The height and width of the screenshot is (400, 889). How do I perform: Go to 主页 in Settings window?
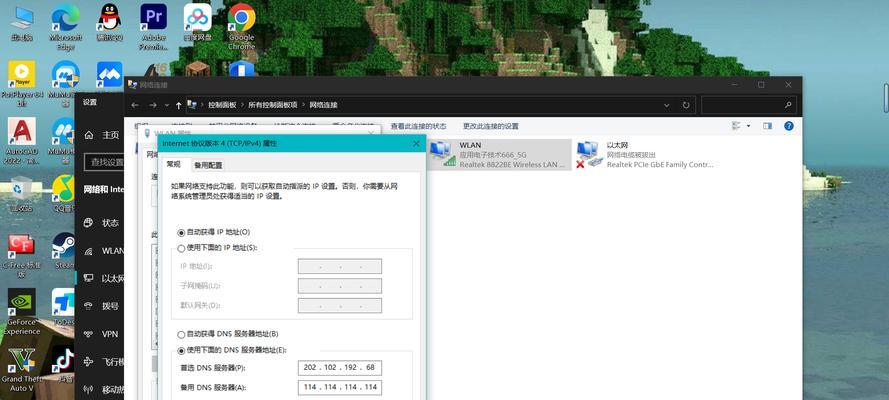103,135
